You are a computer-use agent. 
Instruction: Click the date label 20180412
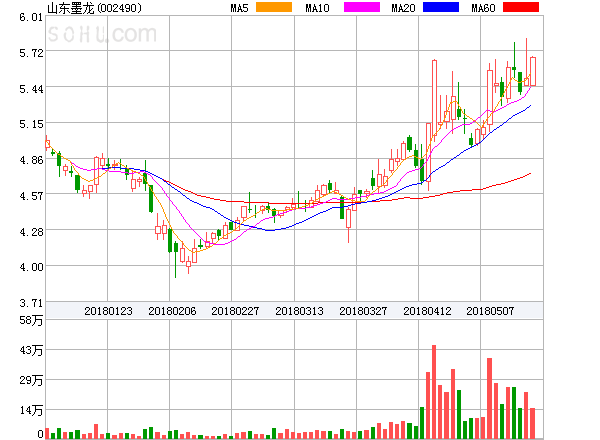point(427,311)
